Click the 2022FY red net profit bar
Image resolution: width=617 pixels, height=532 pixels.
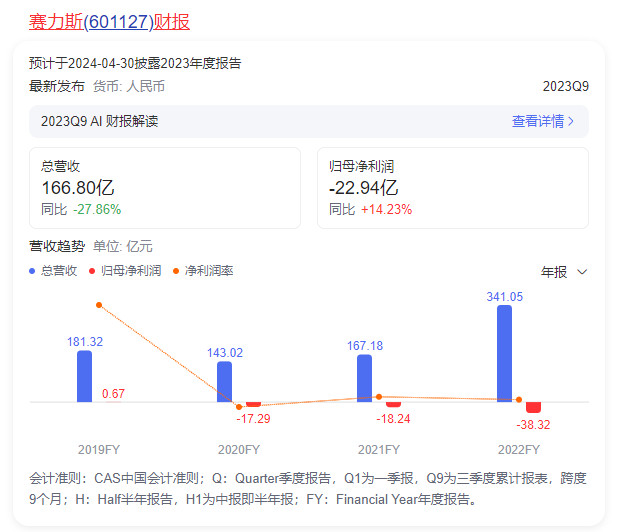534,407
